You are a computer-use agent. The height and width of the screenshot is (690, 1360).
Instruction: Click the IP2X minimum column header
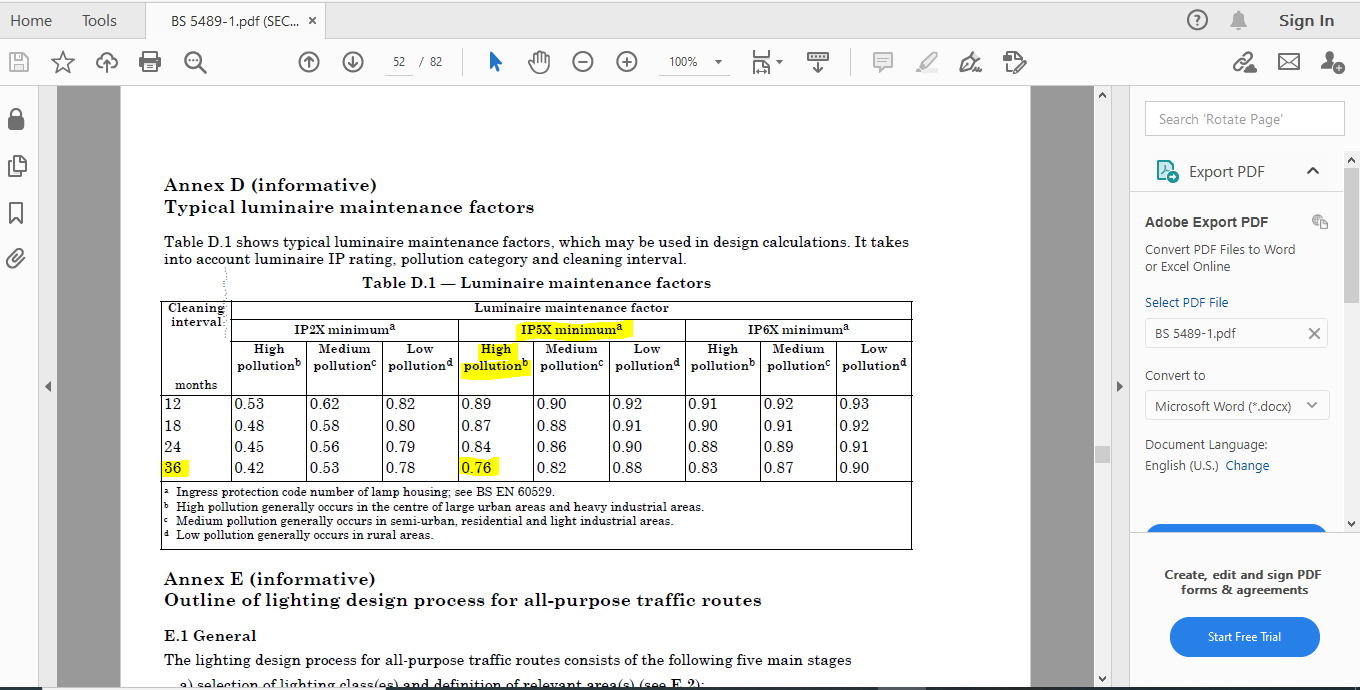[344, 329]
